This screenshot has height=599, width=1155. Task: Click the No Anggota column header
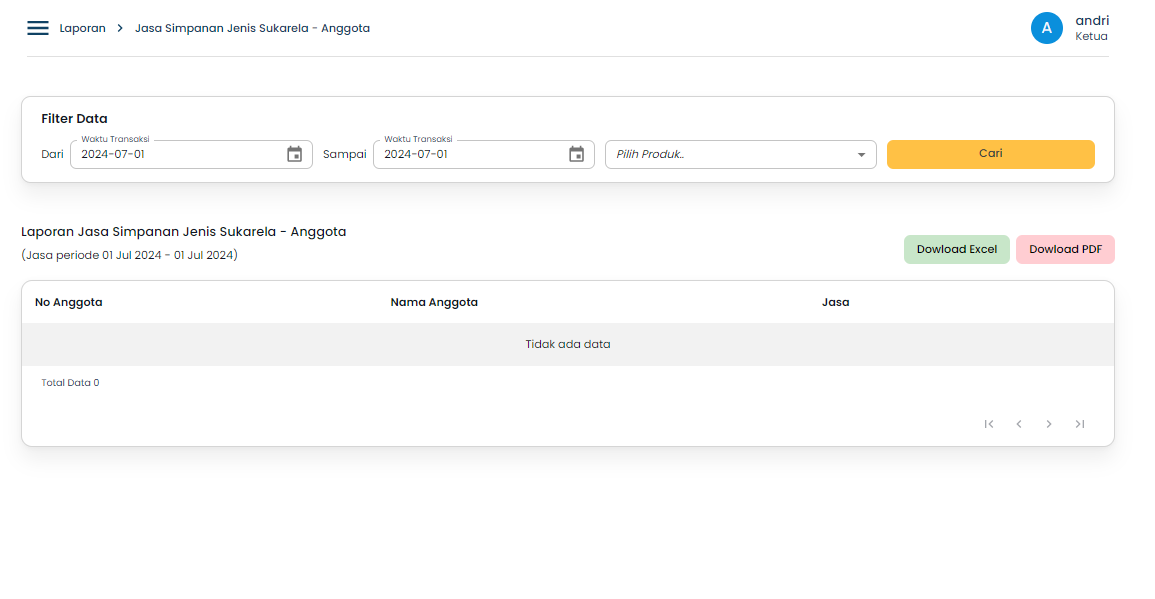coord(66,301)
